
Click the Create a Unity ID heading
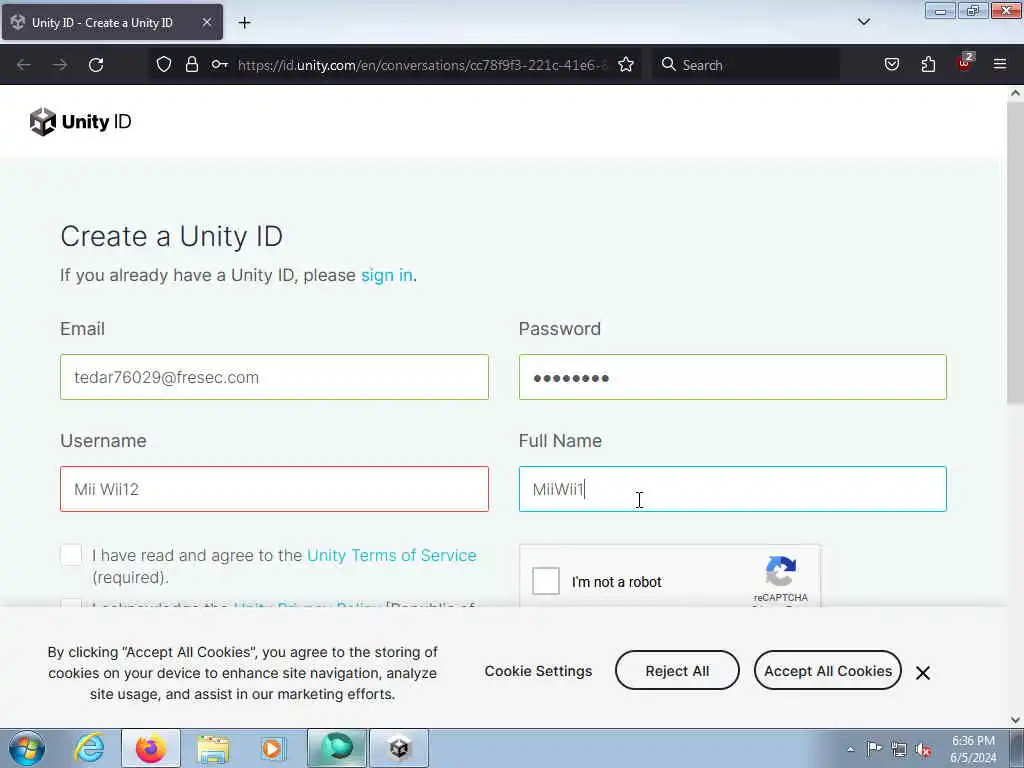coord(171,236)
